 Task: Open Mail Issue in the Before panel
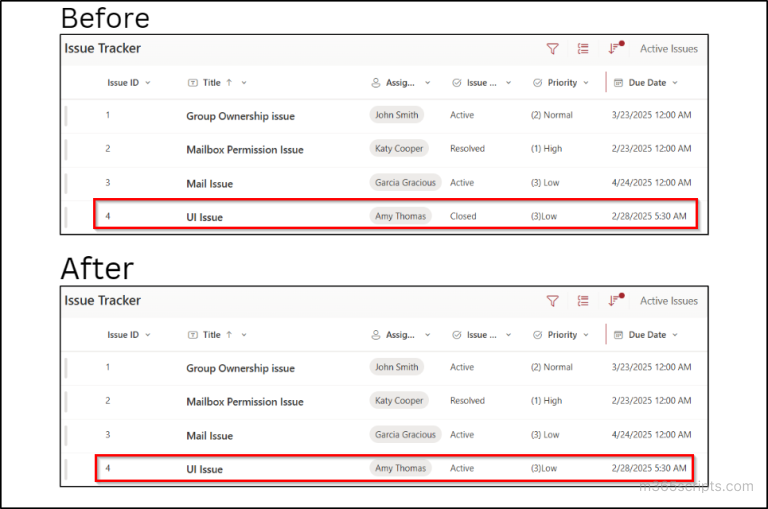(210, 184)
